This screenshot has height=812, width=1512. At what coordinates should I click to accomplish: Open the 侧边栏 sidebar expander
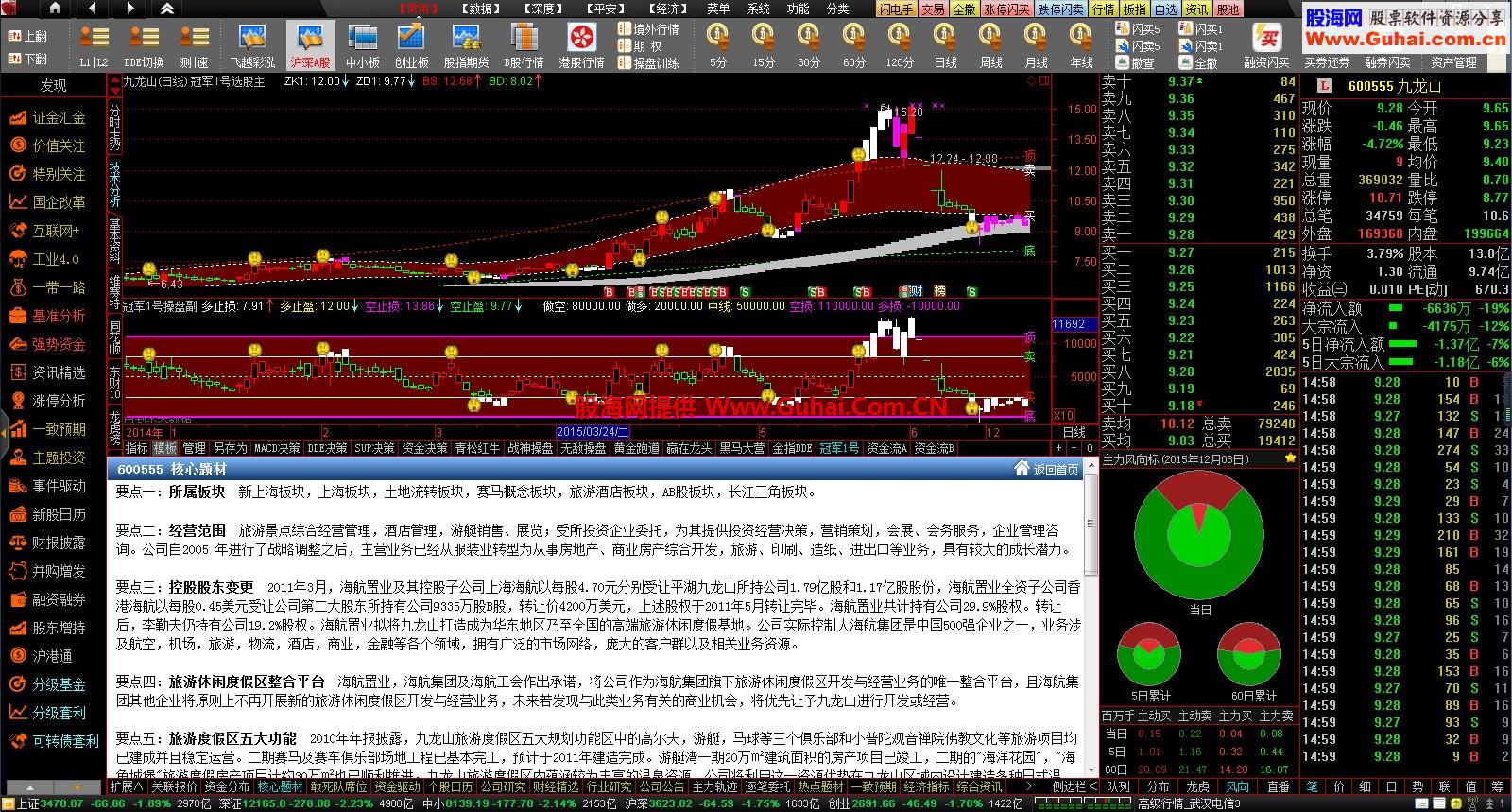(1074, 786)
